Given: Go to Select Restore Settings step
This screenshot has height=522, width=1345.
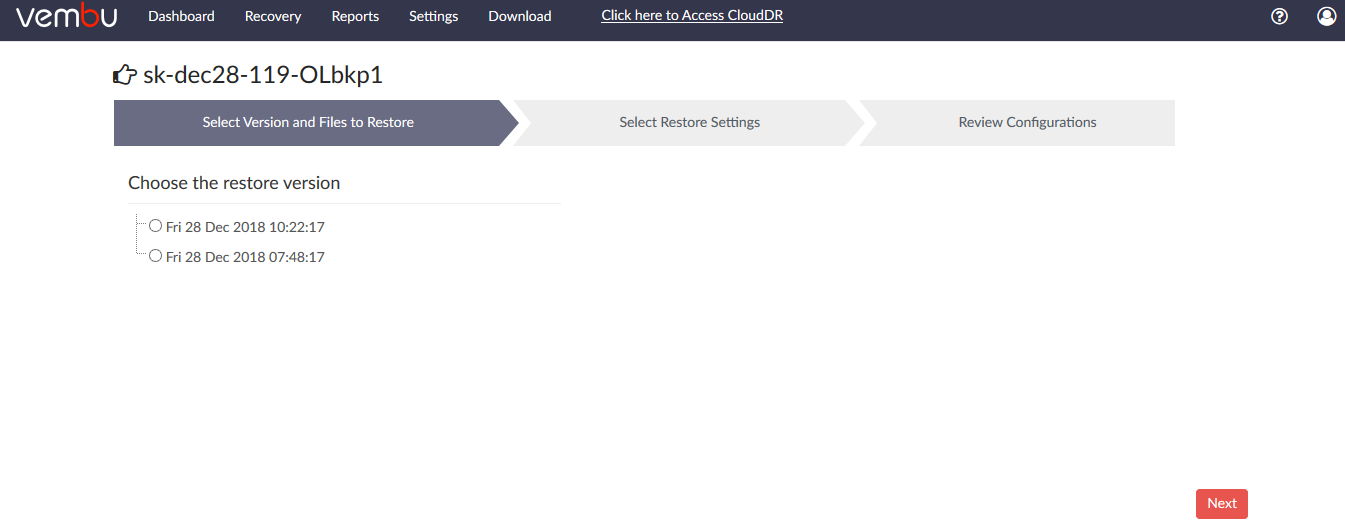Looking at the screenshot, I should [x=690, y=123].
